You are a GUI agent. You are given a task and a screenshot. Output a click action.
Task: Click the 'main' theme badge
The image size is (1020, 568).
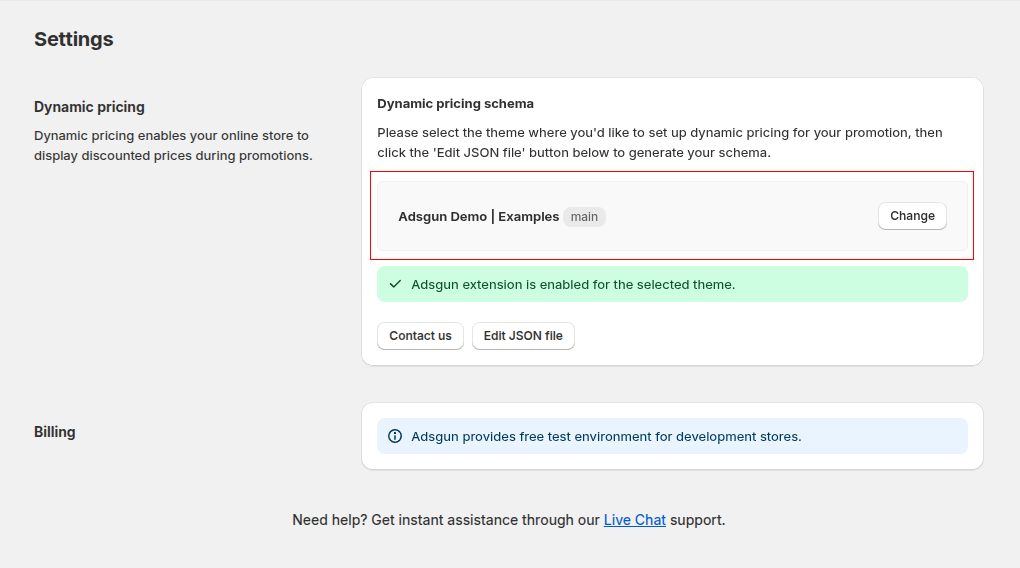584,217
